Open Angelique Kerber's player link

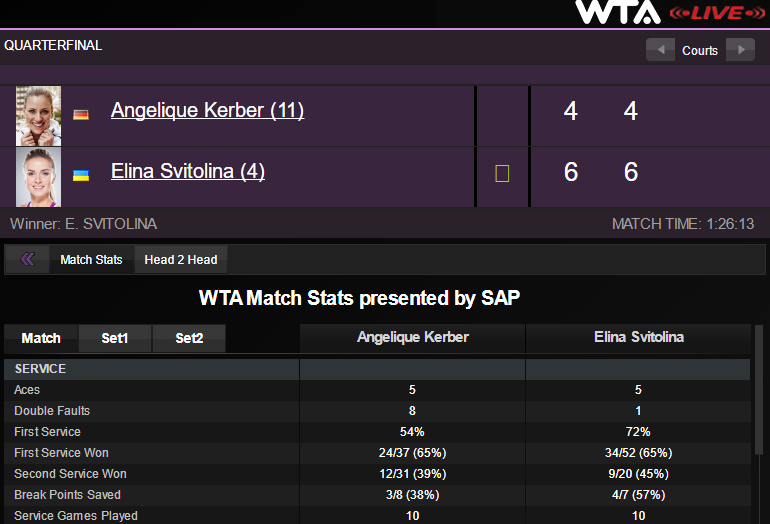coord(207,110)
